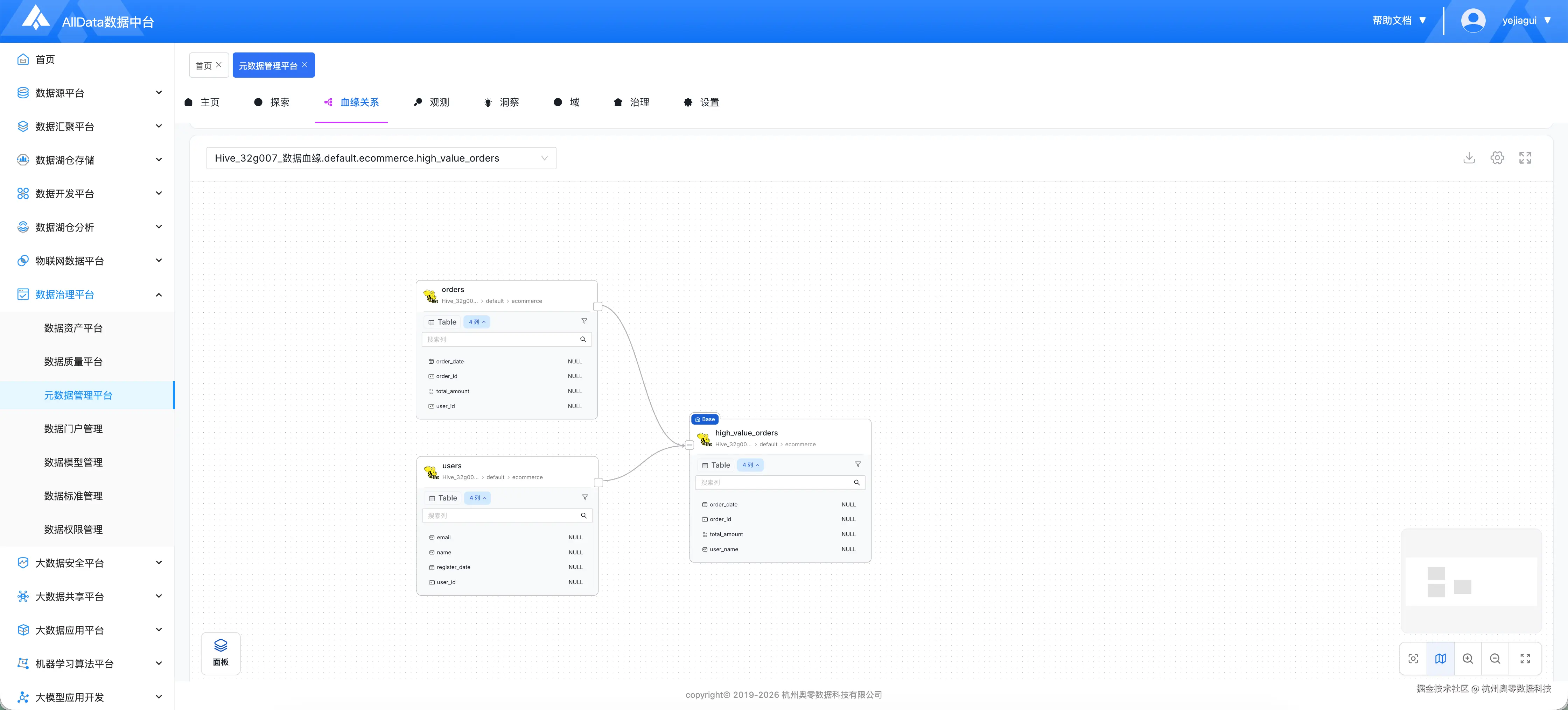Image resolution: width=1568 pixels, height=710 pixels.
Task: Expand 大数据安全平台 sidebar menu
Action: pos(87,563)
